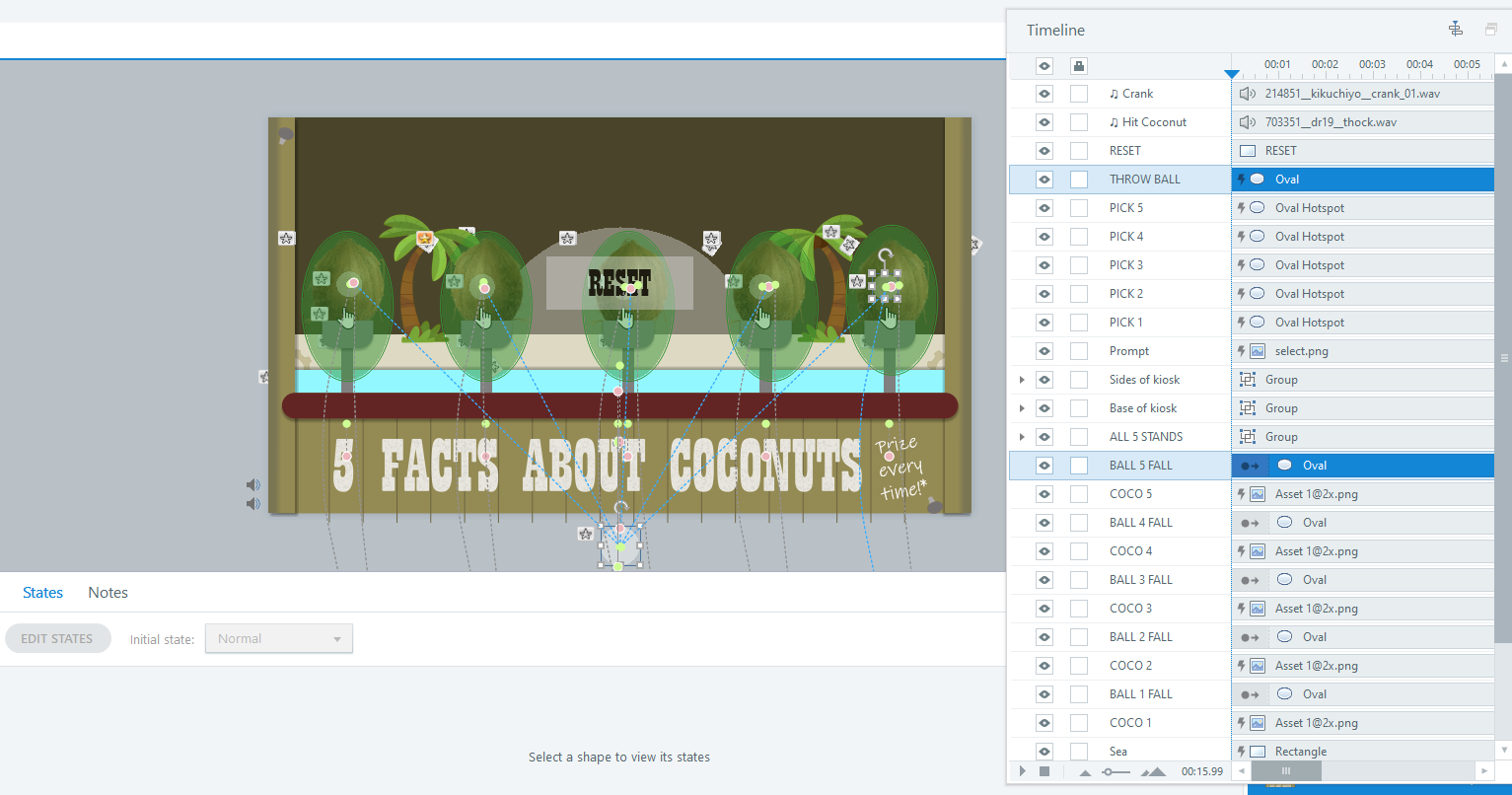The height and width of the screenshot is (795, 1512).
Task: Hide the THROW BALL layer
Action: 1044,180
